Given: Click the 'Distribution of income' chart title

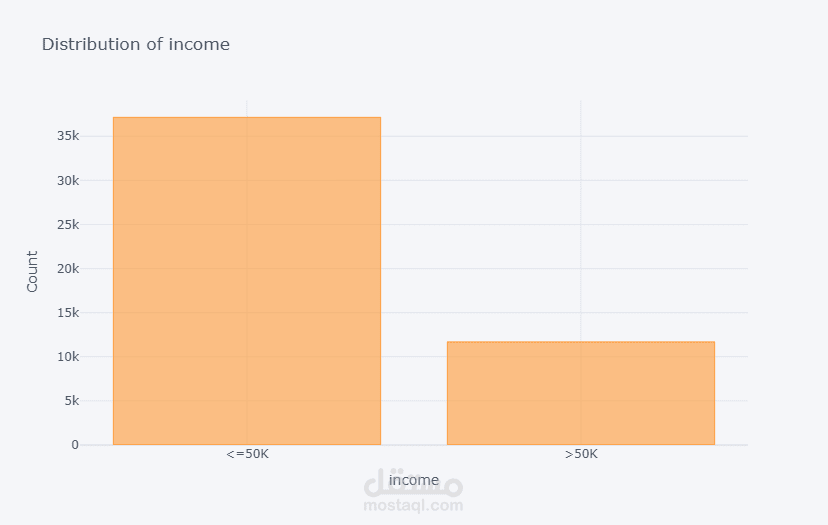Looking at the screenshot, I should tap(135, 44).
